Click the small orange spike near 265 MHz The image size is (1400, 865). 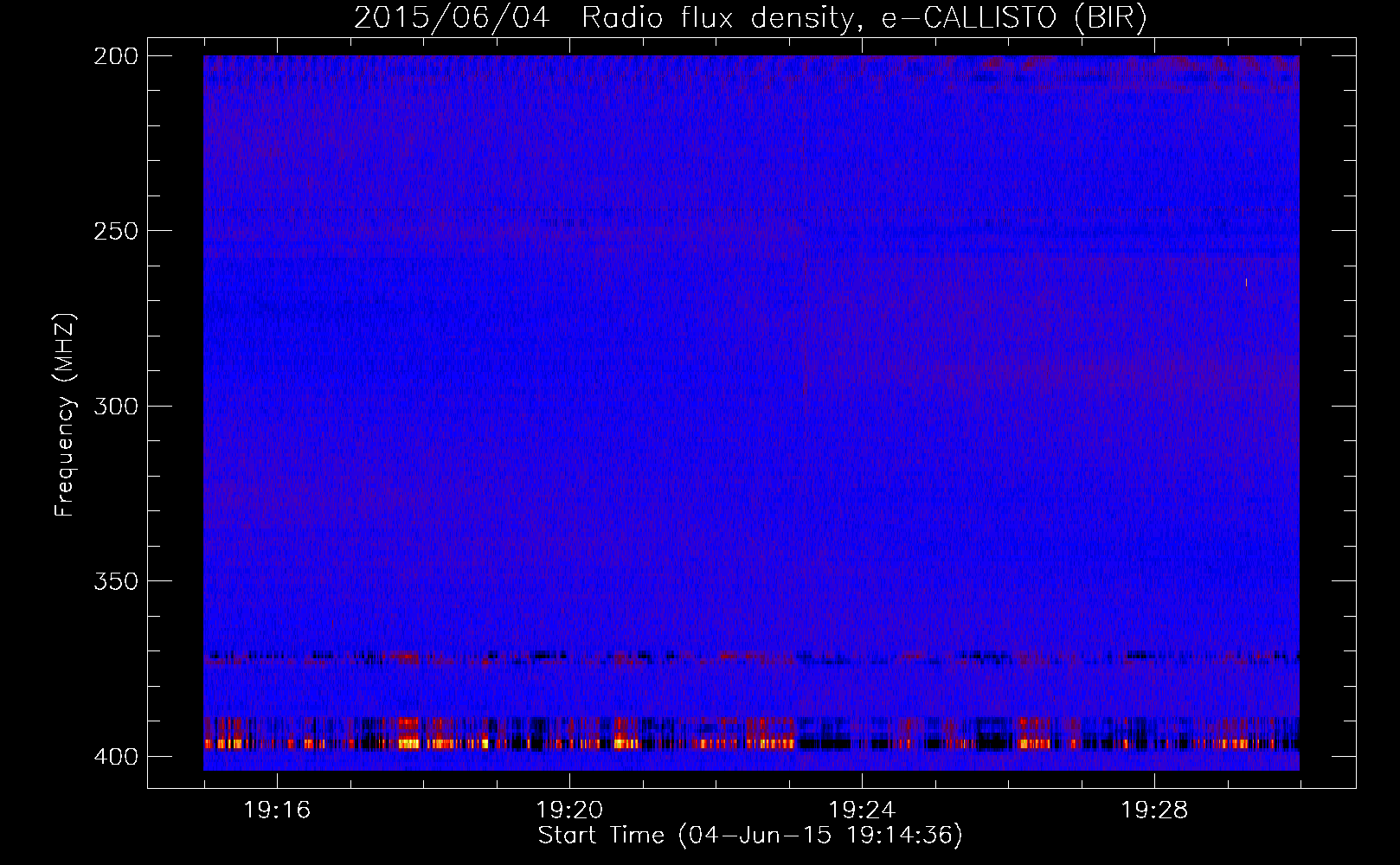tap(1246, 282)
